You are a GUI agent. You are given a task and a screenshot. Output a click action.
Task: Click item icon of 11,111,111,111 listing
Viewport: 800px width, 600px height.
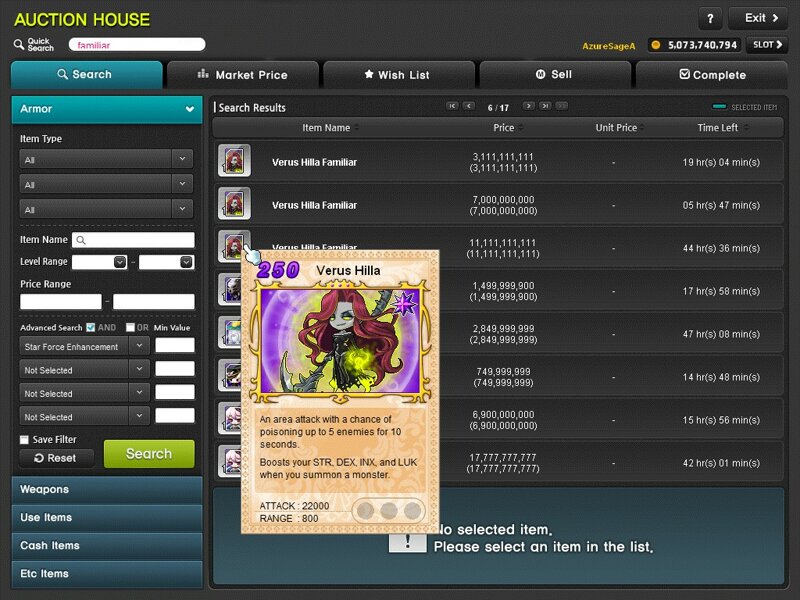coord(234,244)
